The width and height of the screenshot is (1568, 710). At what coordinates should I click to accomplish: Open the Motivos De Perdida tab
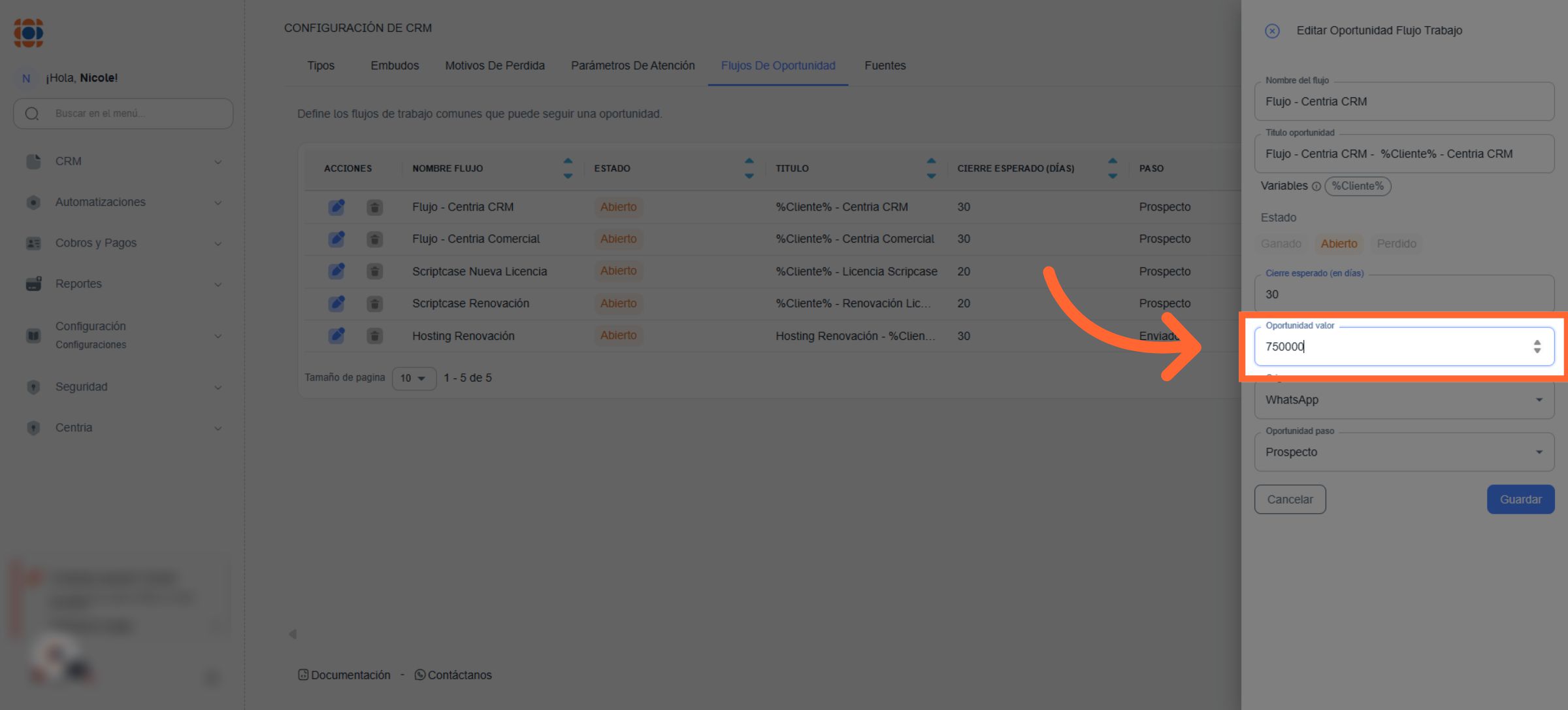tap(495, 66)
